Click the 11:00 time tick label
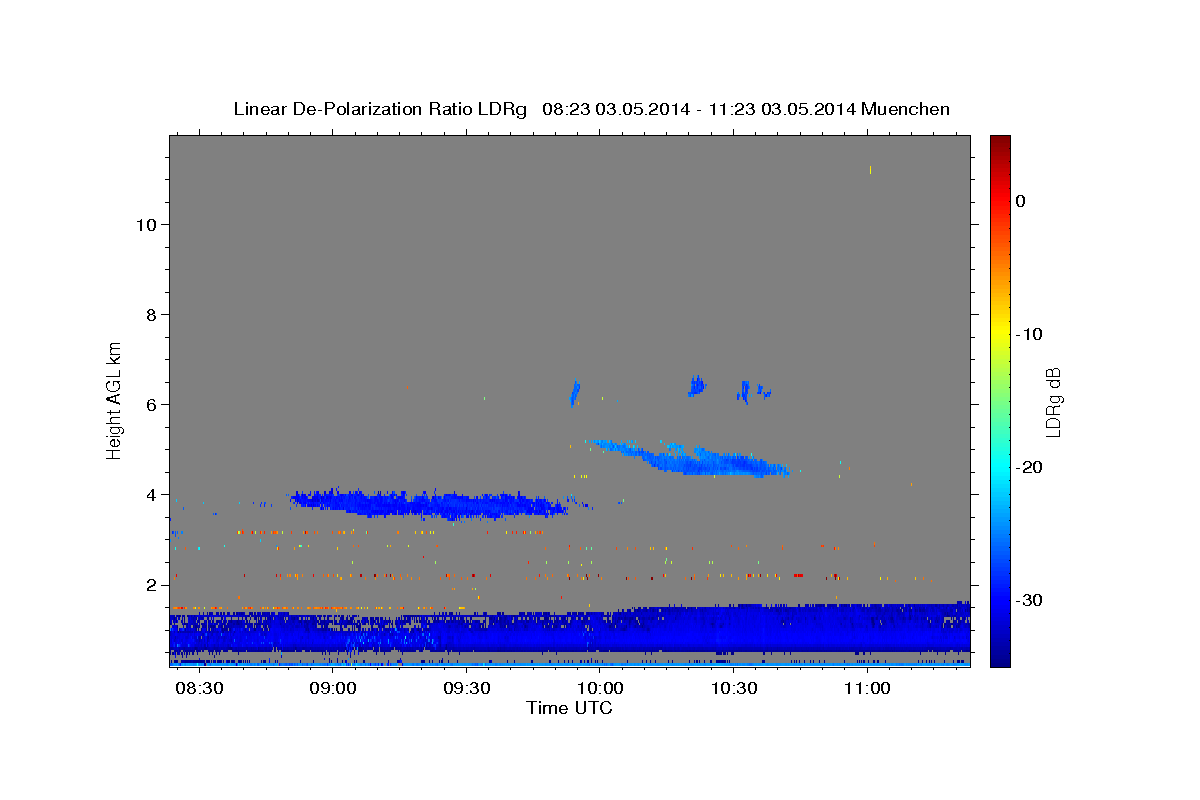 coord(867,689)
